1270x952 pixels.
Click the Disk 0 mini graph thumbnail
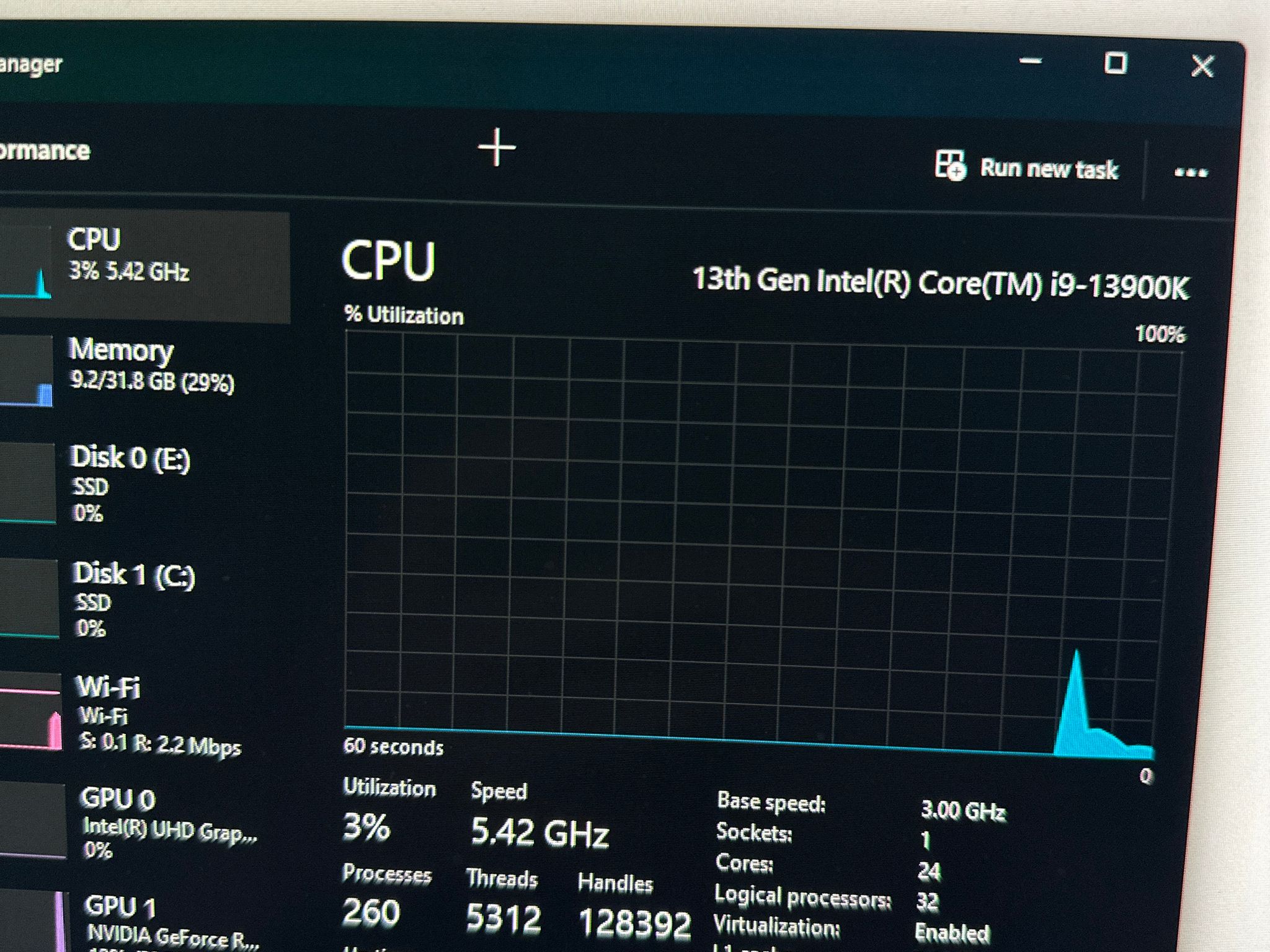tap(28, 483)
